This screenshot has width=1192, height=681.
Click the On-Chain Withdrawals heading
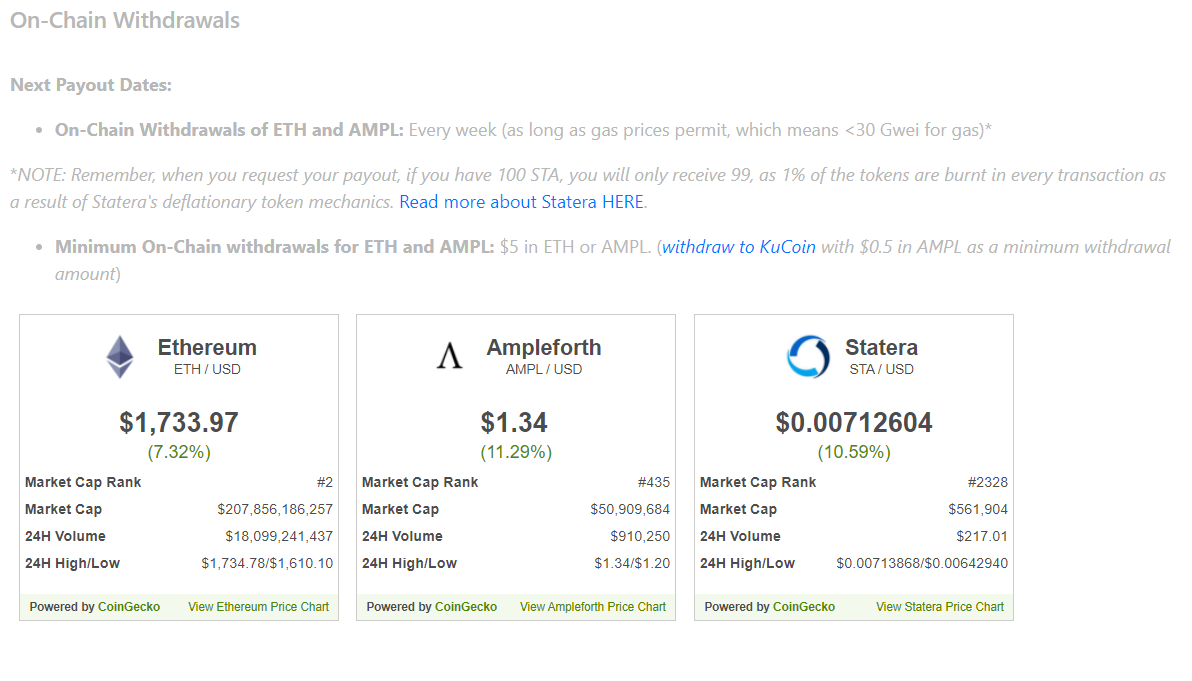point(125,21)
